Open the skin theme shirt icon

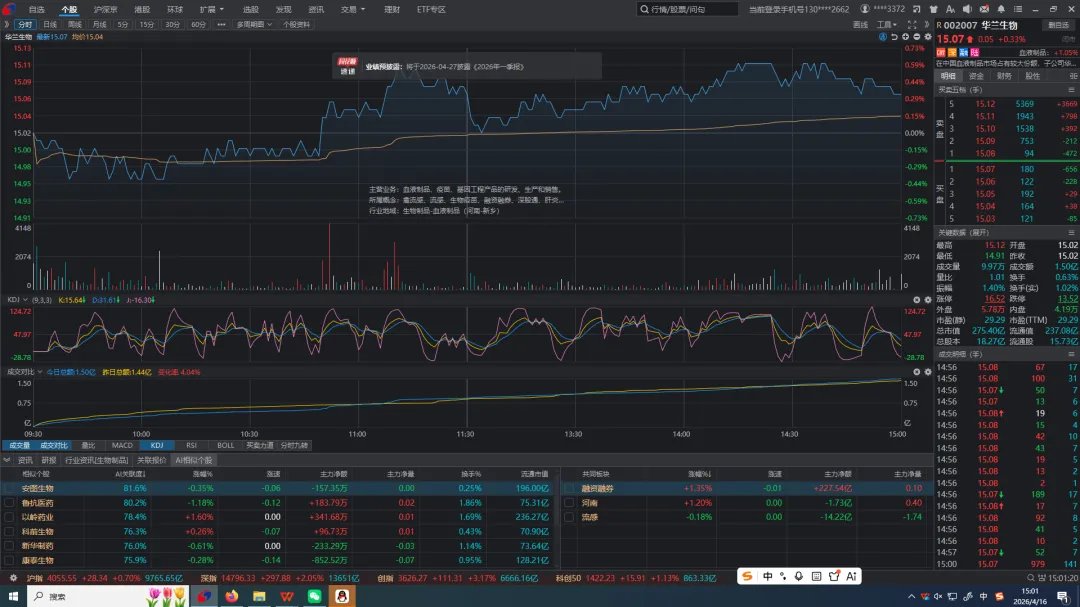(x=933, y=9)
